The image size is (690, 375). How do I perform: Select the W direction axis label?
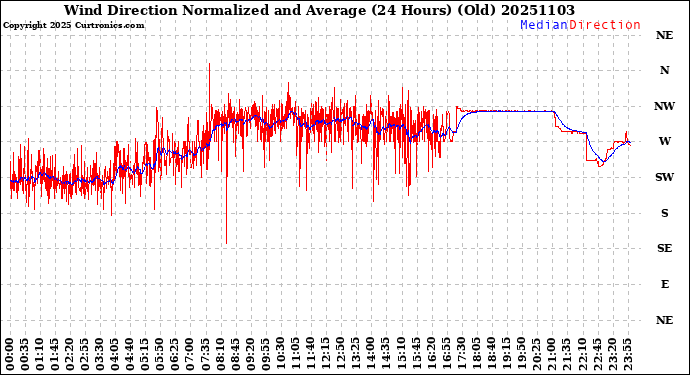point(664,141)
